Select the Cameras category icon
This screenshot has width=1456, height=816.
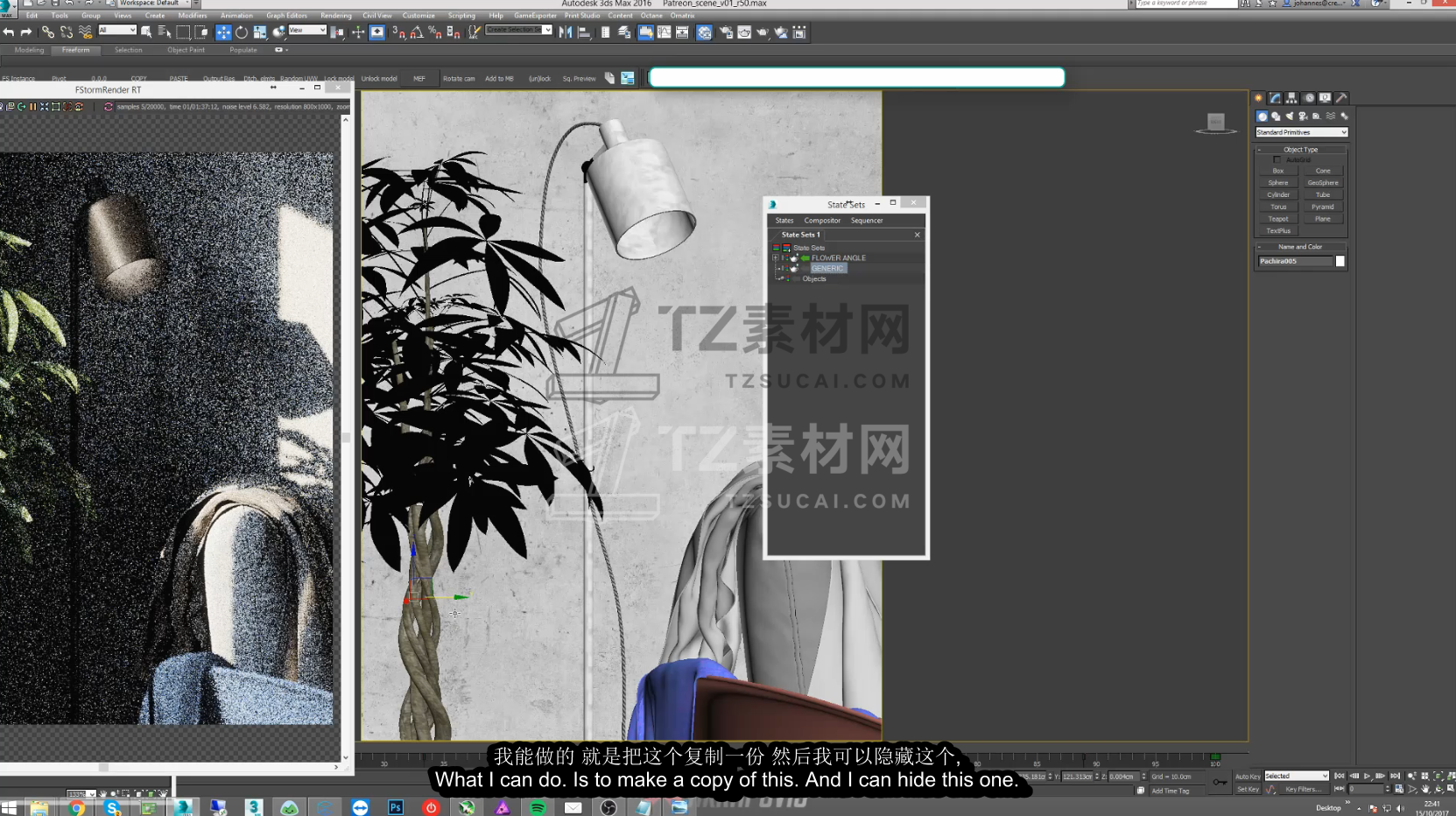point(1303,116)
